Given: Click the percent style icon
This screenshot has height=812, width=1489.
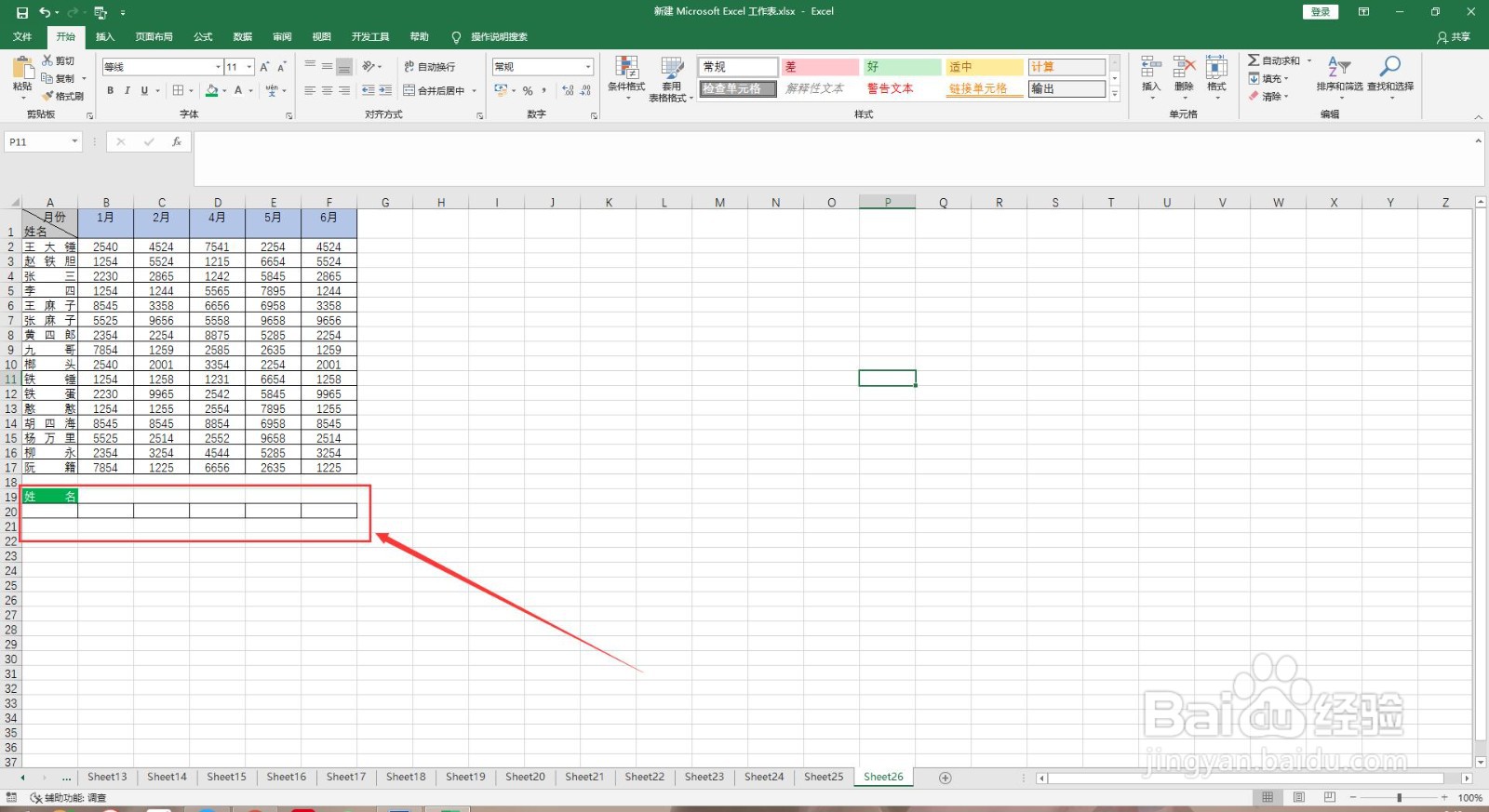Looking at the screenshot, I should (528, 90).
